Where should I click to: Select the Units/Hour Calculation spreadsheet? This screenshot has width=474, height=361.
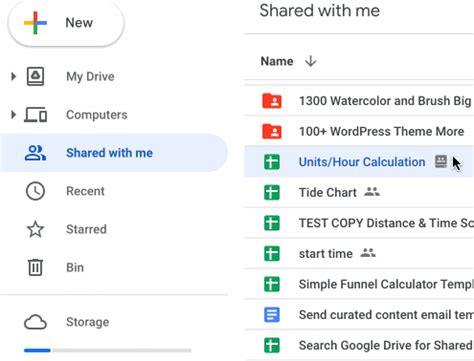[359, 162]
